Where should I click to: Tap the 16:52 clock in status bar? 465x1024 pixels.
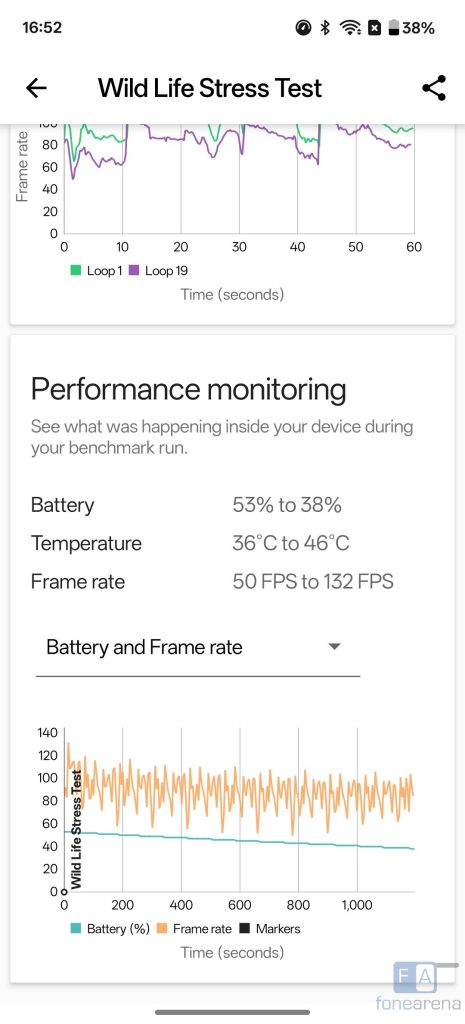coord(42,28)
